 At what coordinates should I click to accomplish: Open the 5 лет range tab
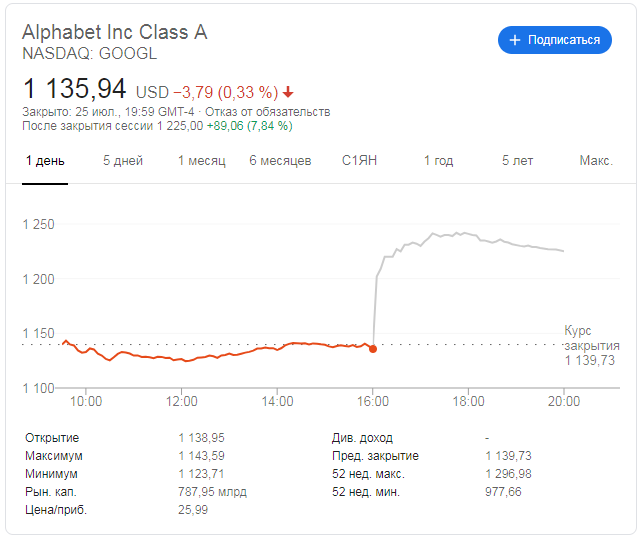518,161
